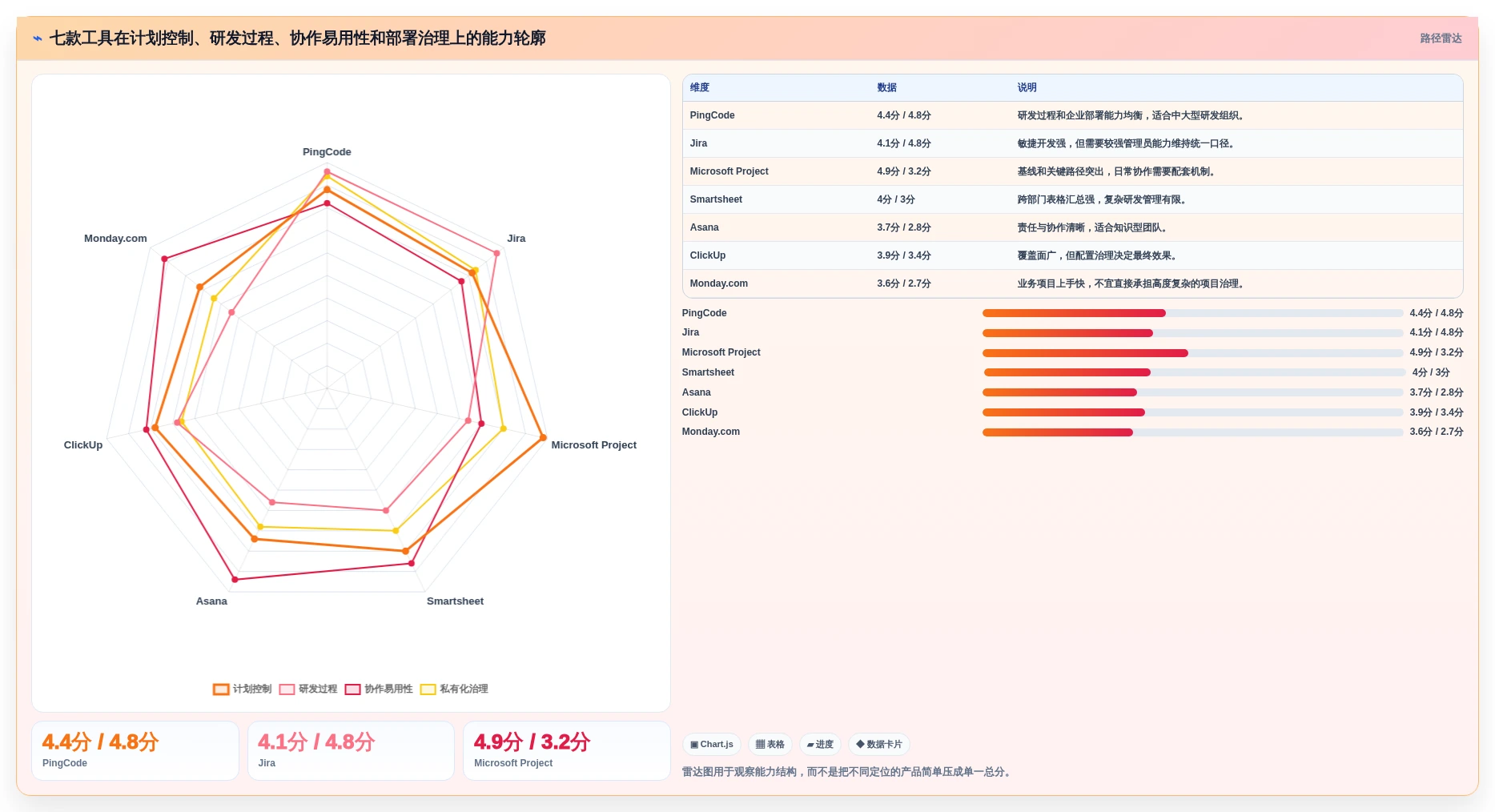Select the Microsoft Project table row name

729,171
